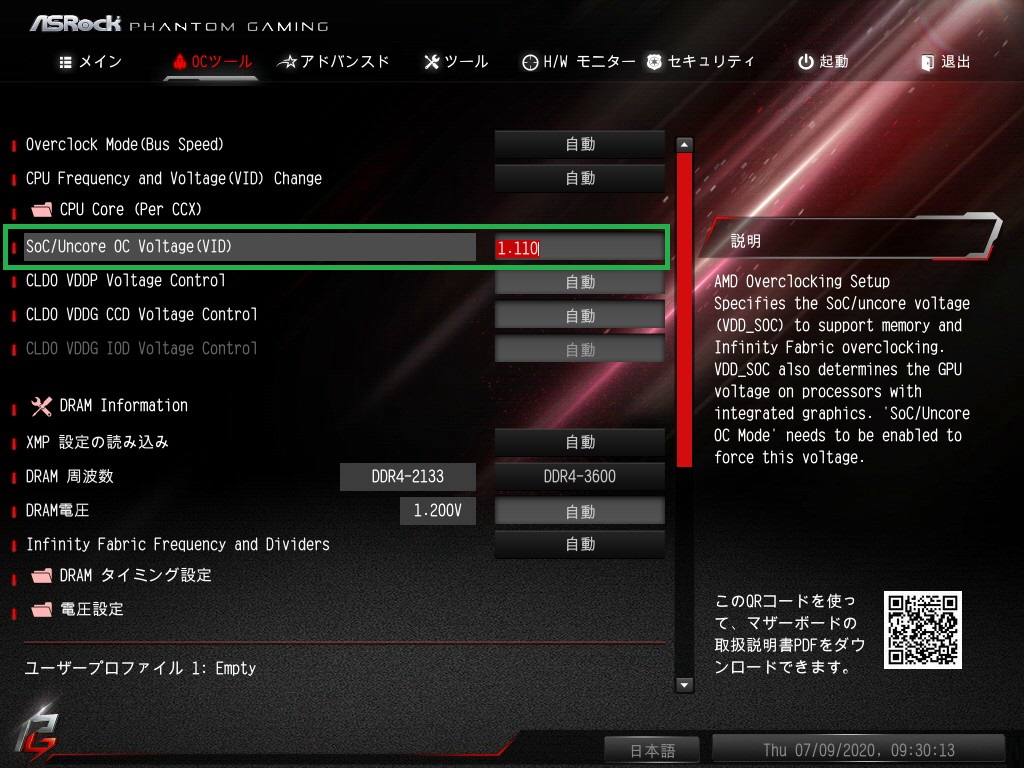Click the 日本語 language button
1024x768 pixels.
point(652,750)
